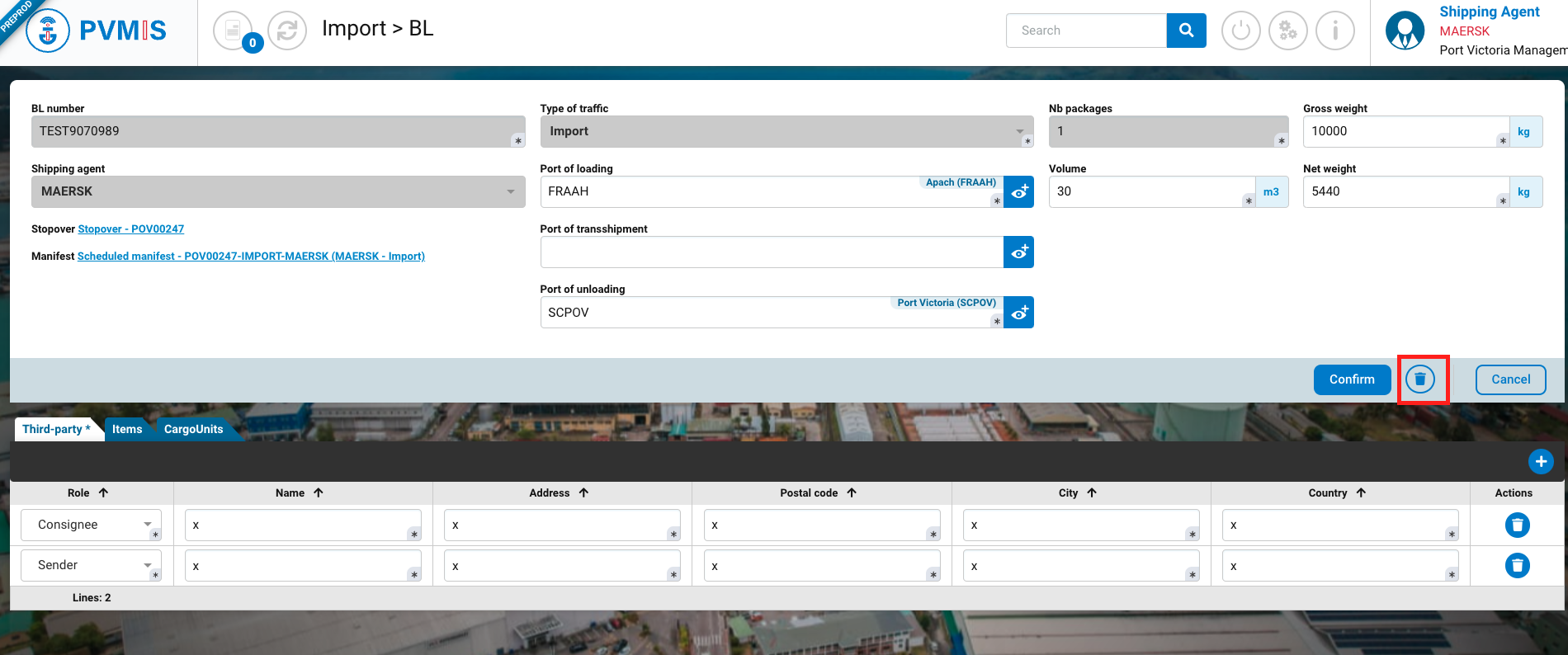Viewport: 1568px width, 655px height.
Task: Open the settings gears icon
Action: (x=1287, y=31)
